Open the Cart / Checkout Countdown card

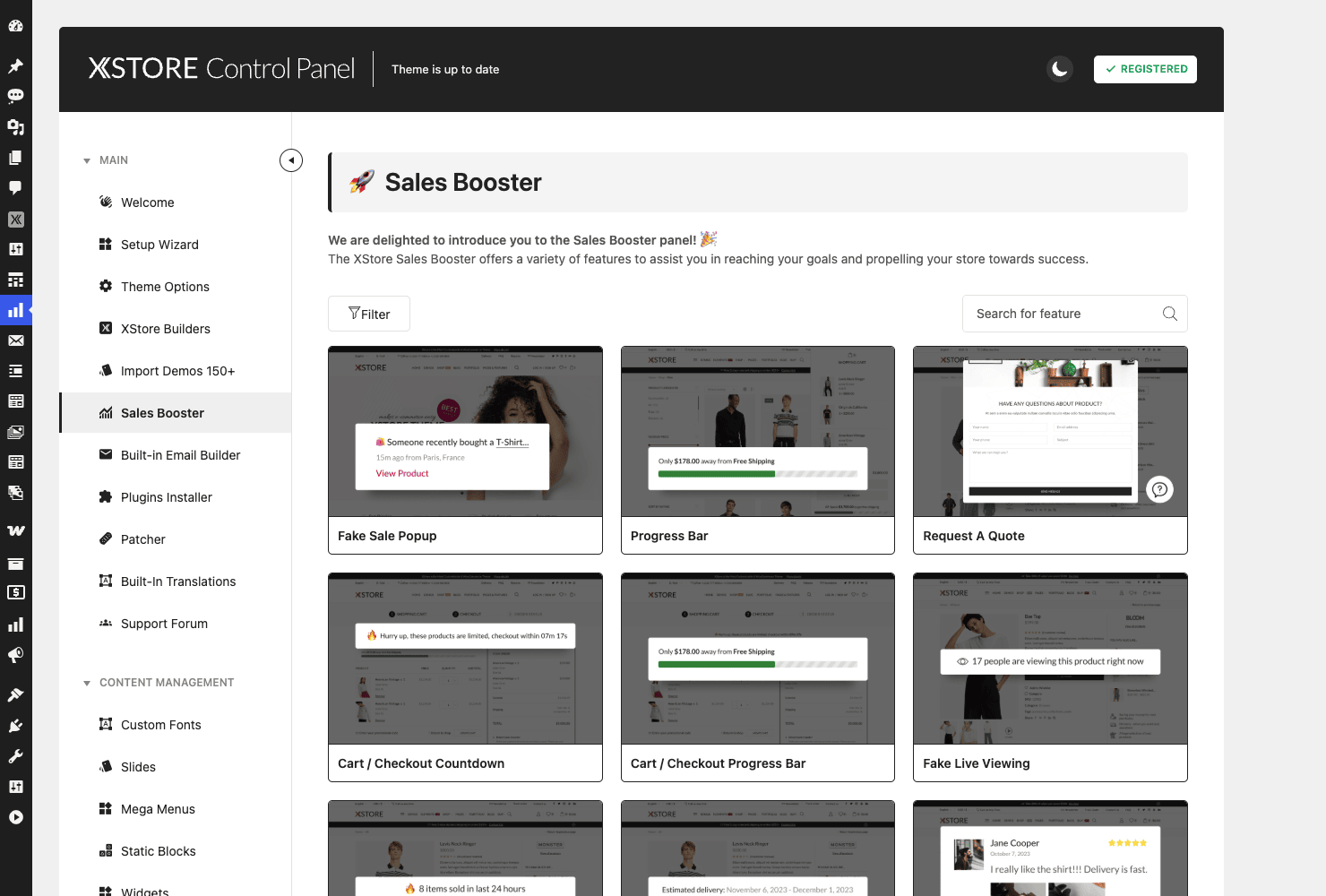(x=465, y=677)
